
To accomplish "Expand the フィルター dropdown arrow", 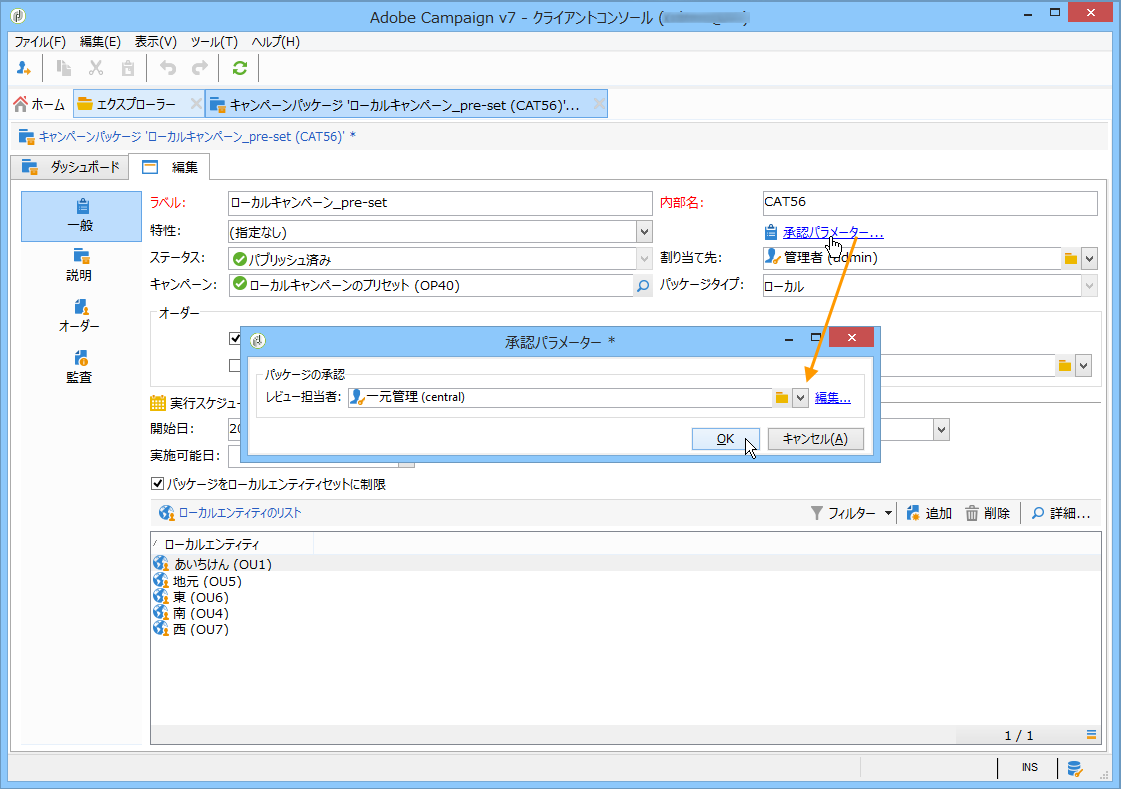I will (x=888, y=513).
